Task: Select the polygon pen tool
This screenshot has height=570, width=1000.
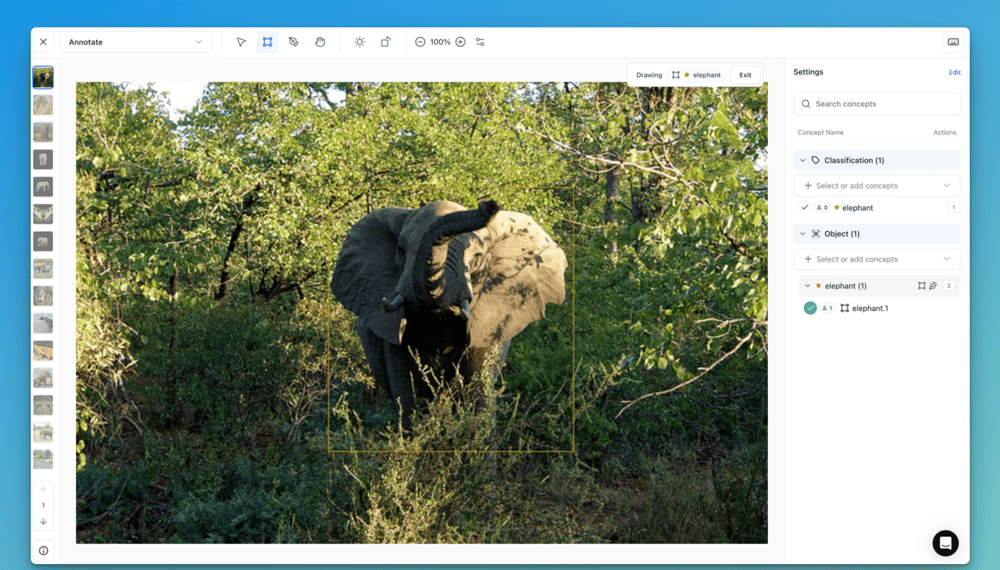Action: [294, 42]
